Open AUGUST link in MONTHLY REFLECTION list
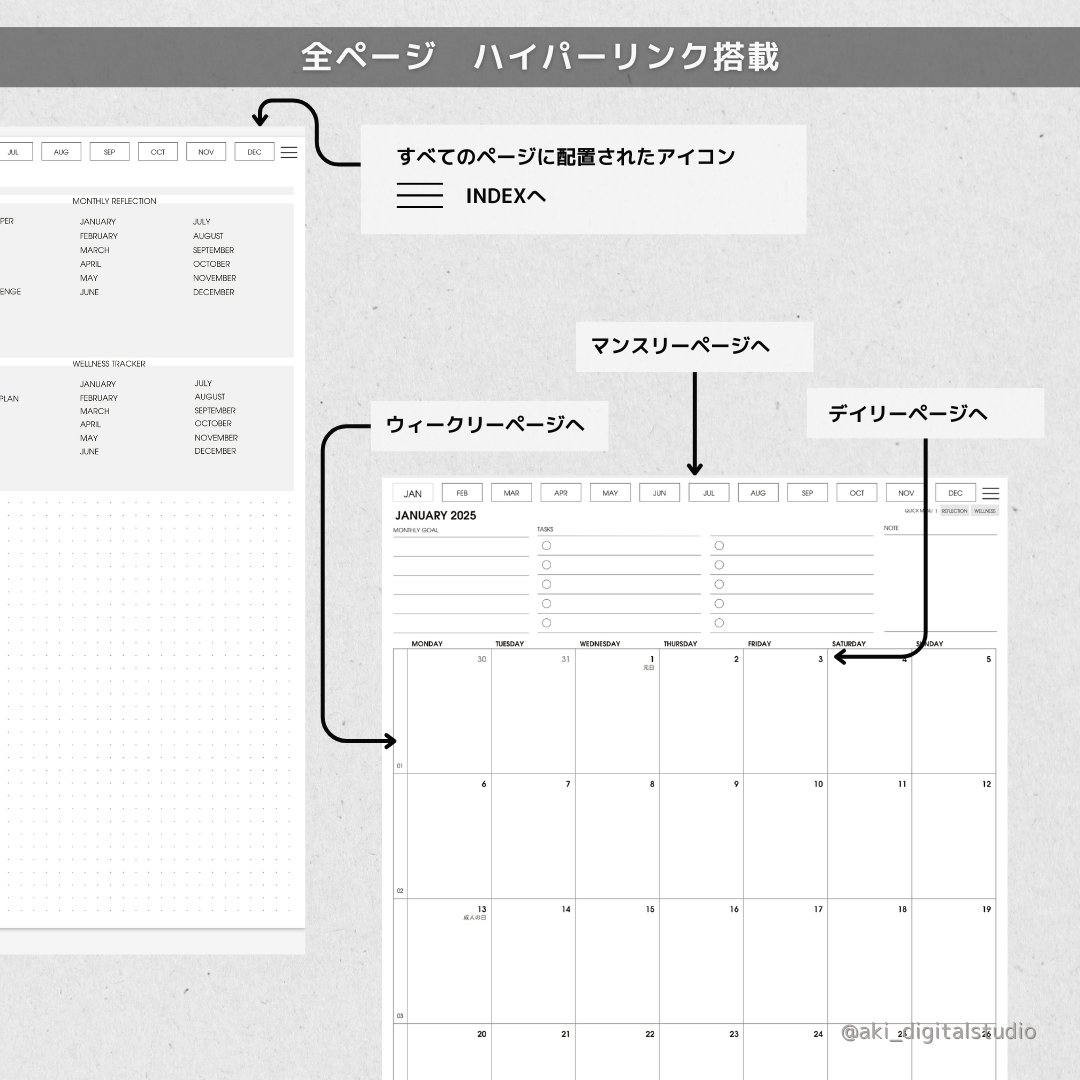This screenshot has height=1080, width=1080. (210, 235)
